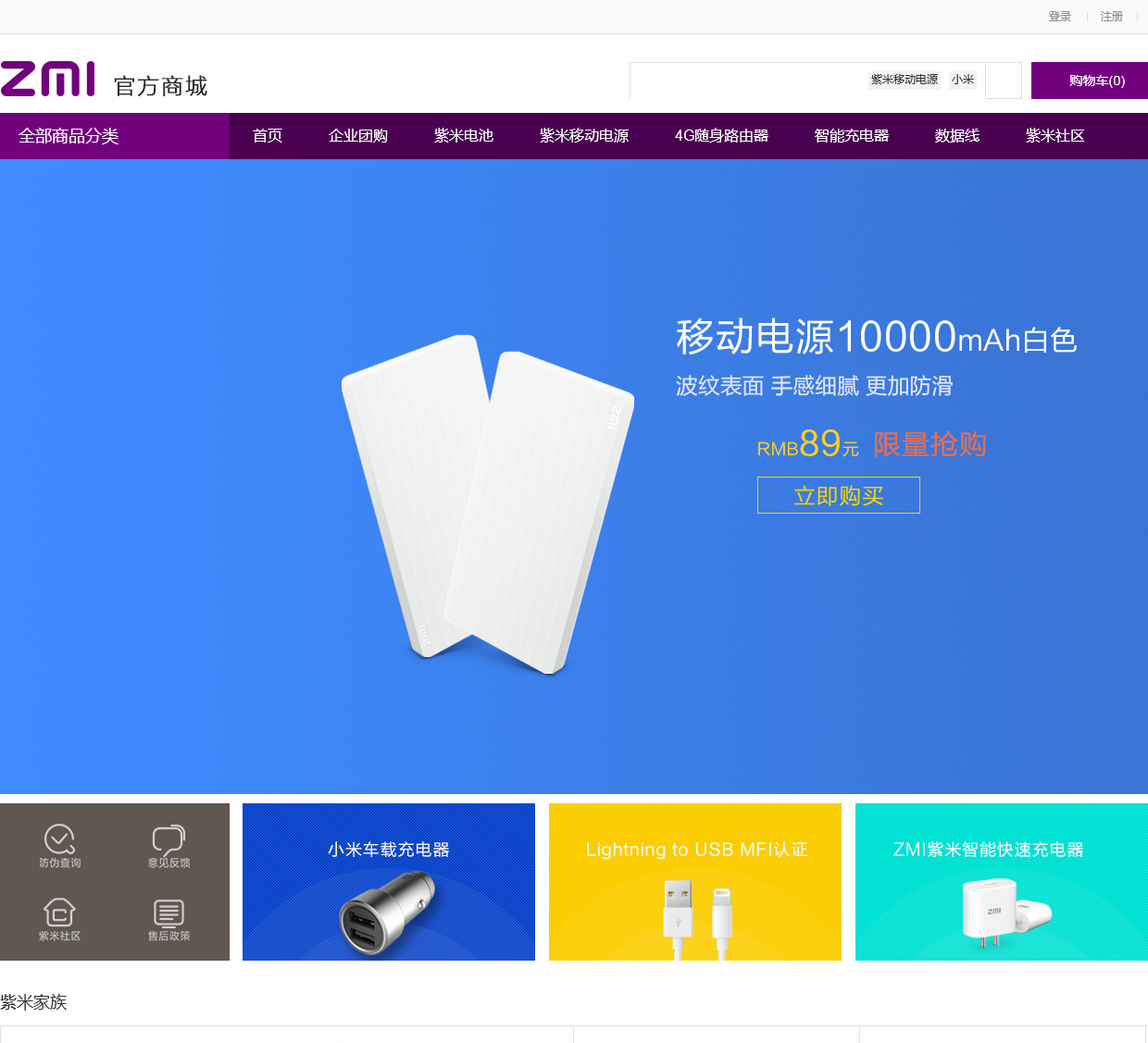Viewport: 1148px width, 1043px height.
Task: Click the search button beside the search box
Action: tap(1004, 81)
